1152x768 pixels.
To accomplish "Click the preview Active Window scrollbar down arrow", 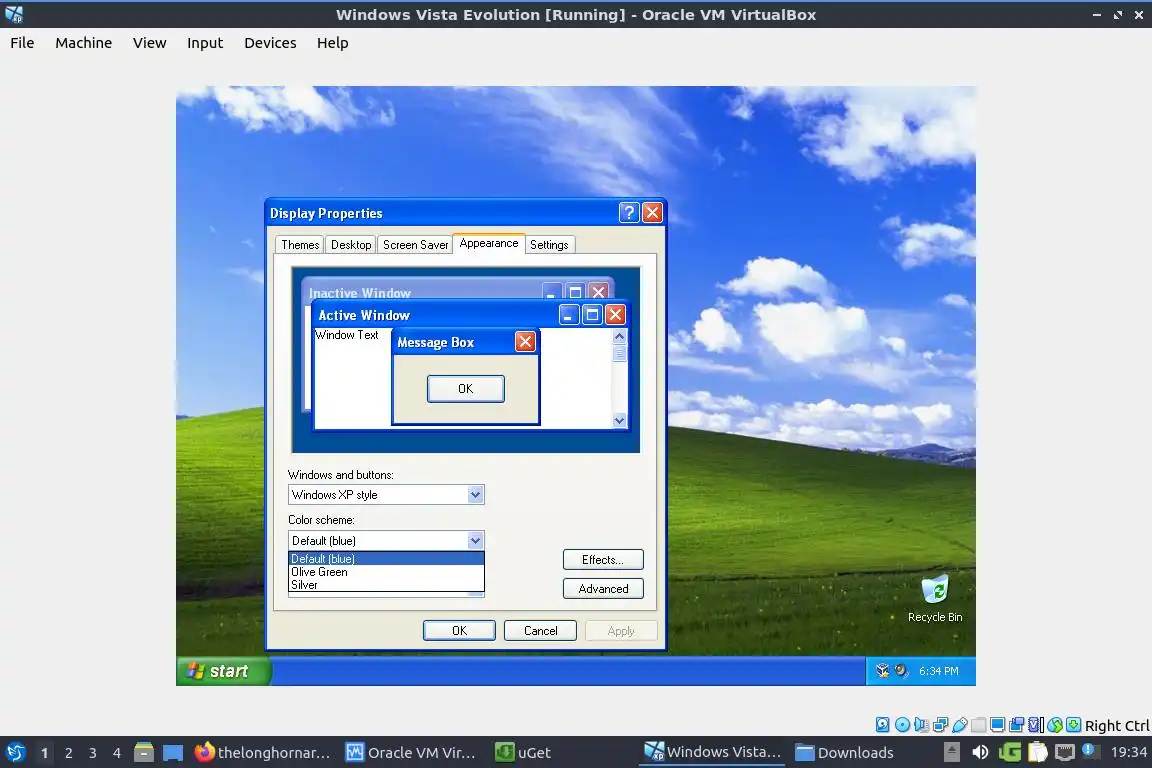I will click(619, 420).
